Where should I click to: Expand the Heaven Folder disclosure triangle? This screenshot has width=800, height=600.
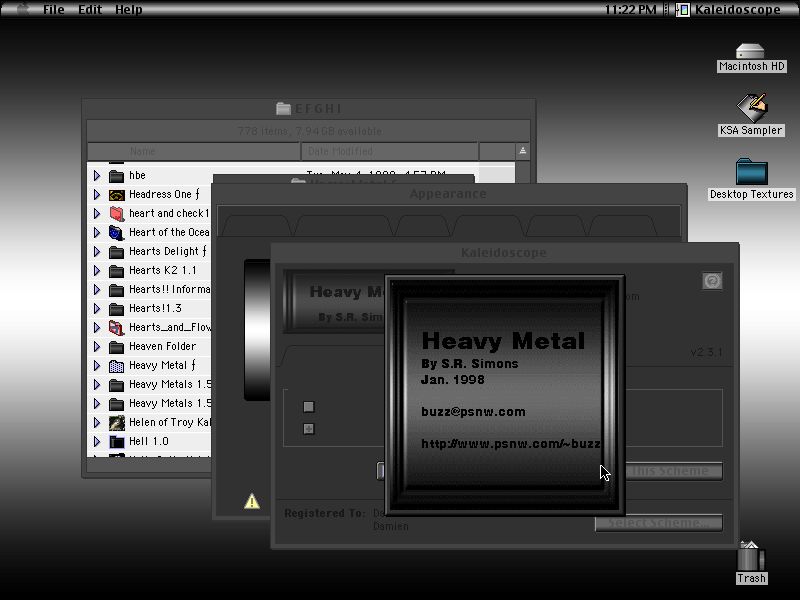point(97,346)
